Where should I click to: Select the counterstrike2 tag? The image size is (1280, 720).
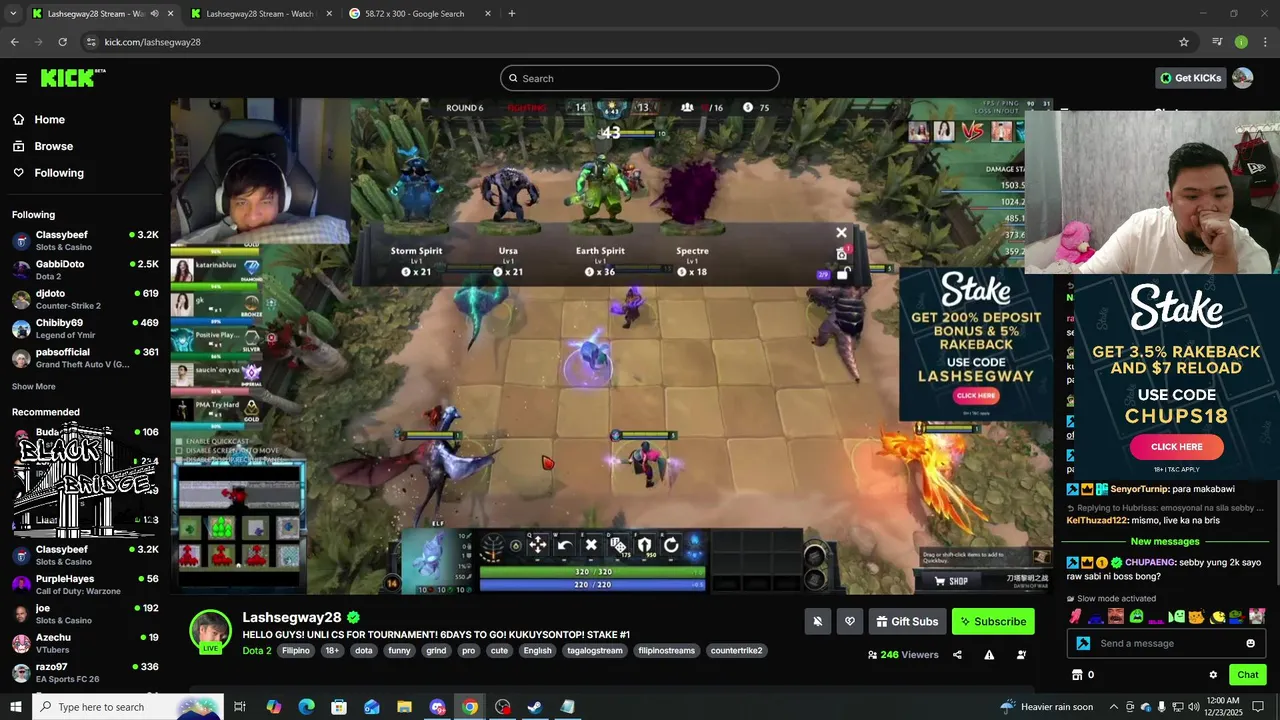(737, 650)
